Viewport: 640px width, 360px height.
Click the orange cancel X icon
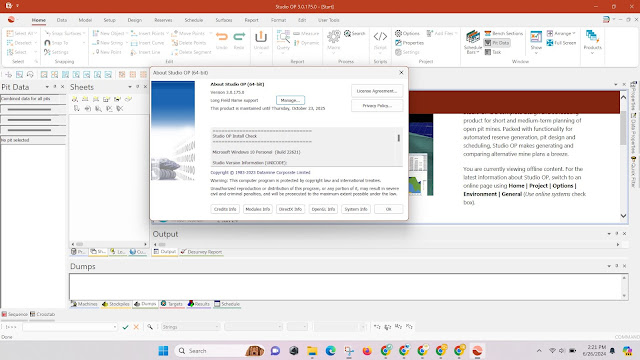136,327
